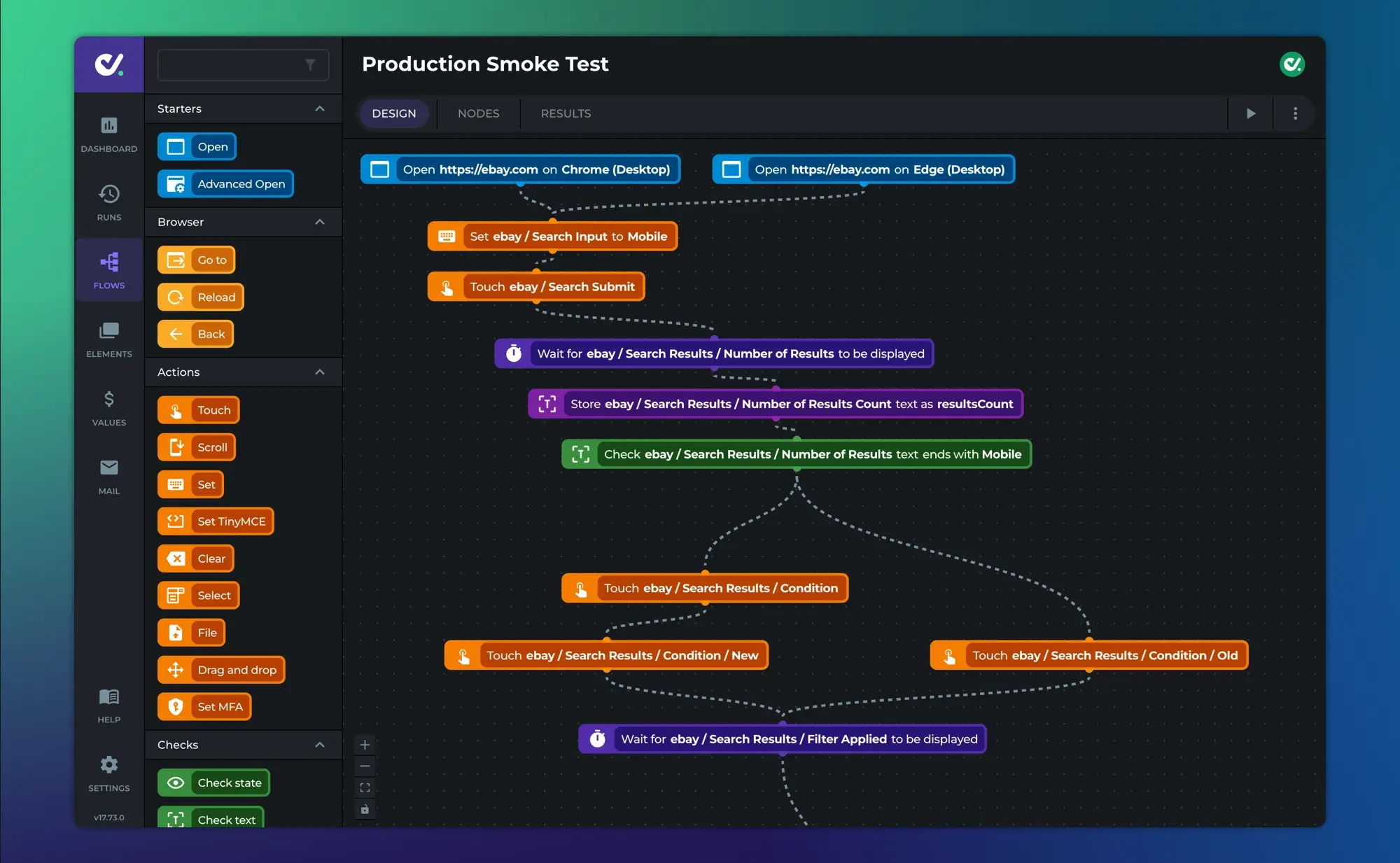This screenshot has height=863, width=1400.
Task: Click the app logo in top-left corner
Action: tap(109, 64)
